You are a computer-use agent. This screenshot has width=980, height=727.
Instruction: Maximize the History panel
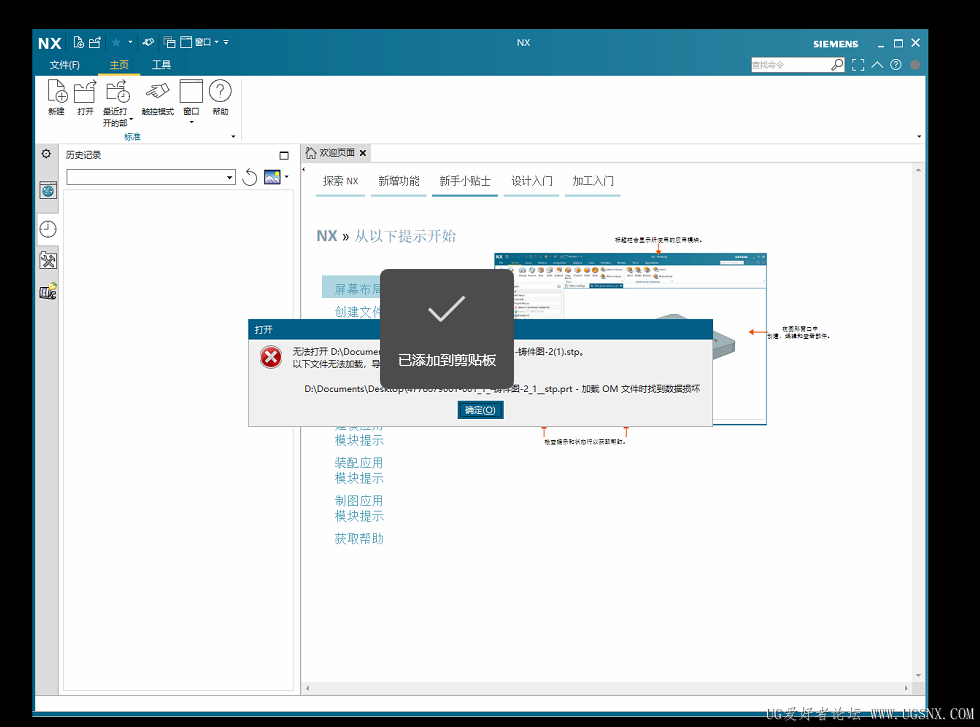point(284,155)
